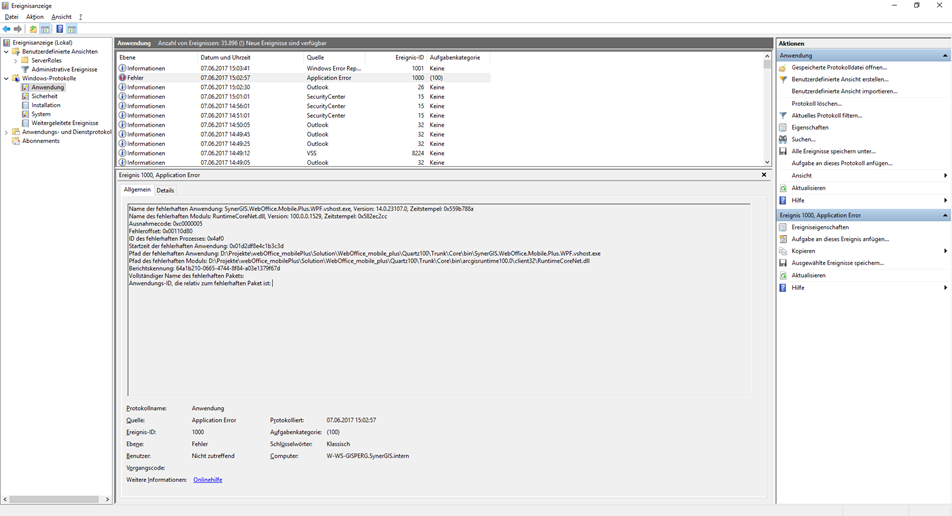Click the Installation log icon in tree

pyautogui.click(x=25, y=105)
